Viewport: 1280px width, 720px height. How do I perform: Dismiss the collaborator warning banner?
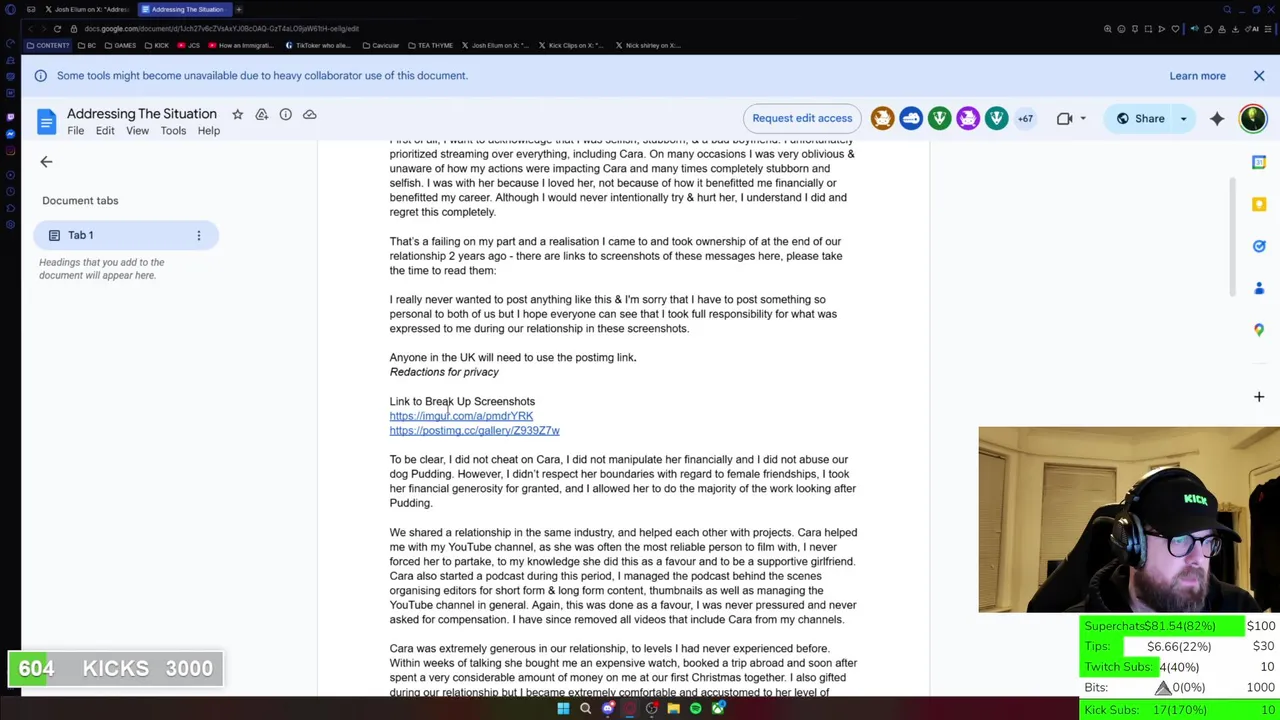[1259, 76]
